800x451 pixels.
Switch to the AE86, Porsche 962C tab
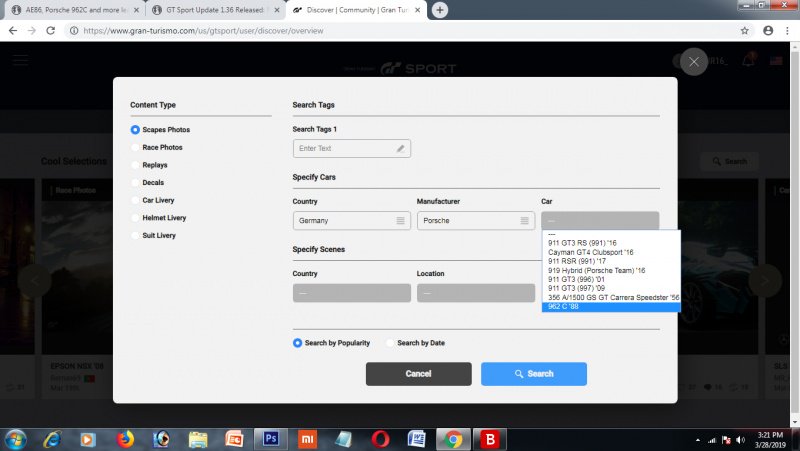76,10
